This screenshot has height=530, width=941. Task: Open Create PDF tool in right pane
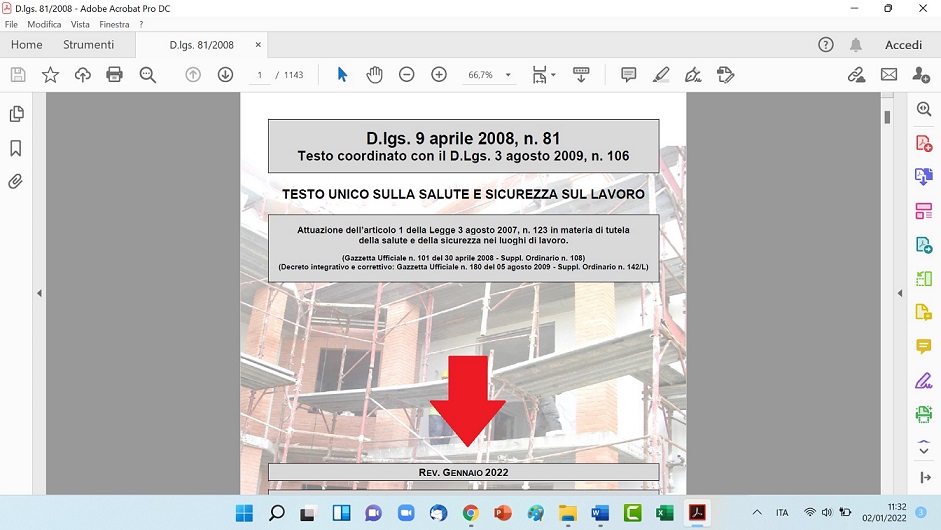pyautogui.click(x=923, y=143)
